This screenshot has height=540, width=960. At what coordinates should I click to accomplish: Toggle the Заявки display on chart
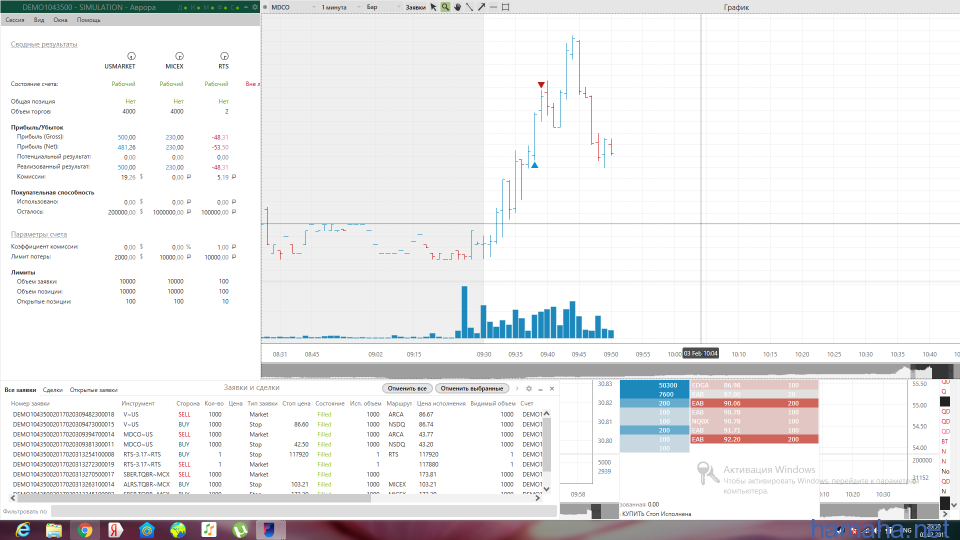coord(415,7)
